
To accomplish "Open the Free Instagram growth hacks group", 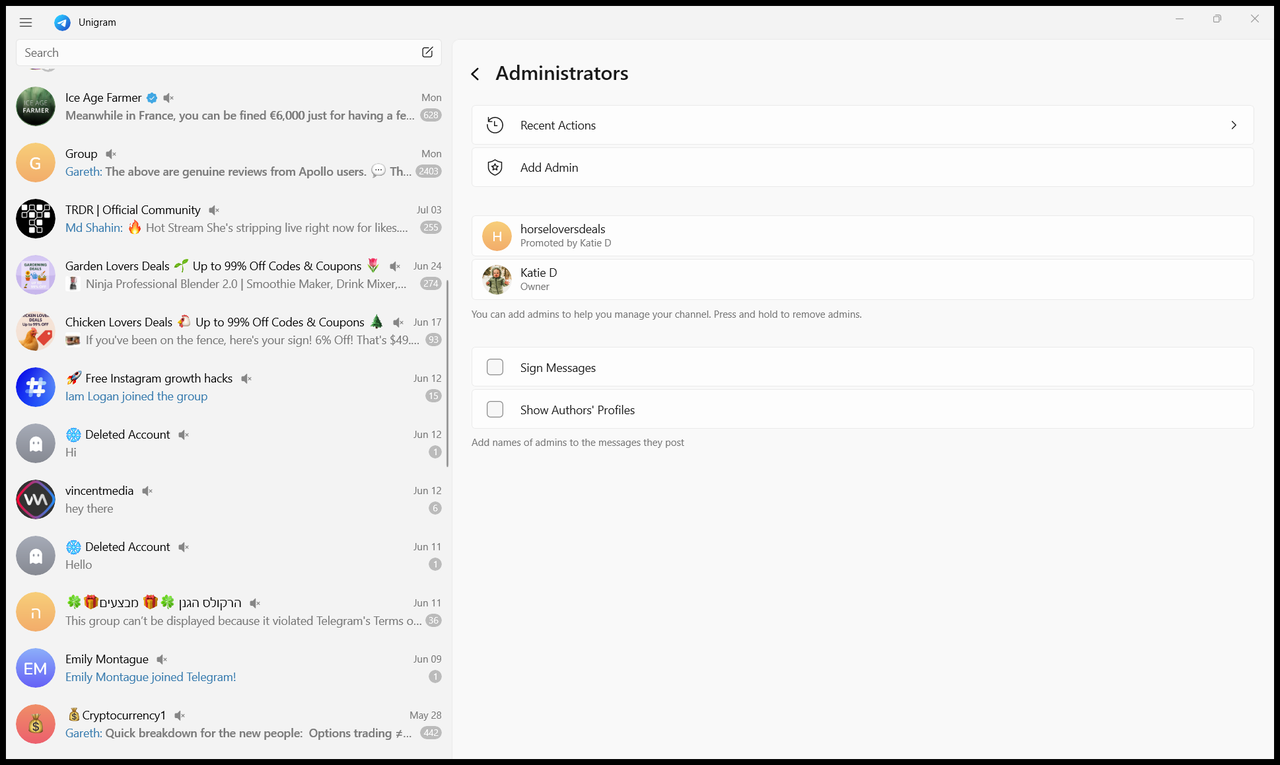I will click(229, 387).
